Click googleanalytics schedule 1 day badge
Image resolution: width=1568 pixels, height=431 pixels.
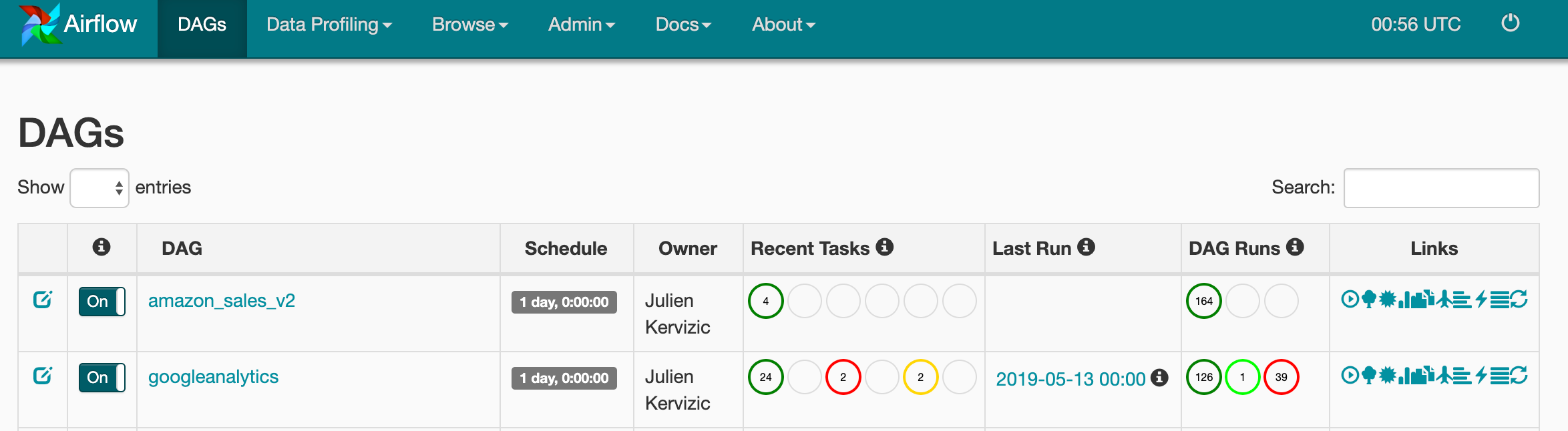pos(564,378)
